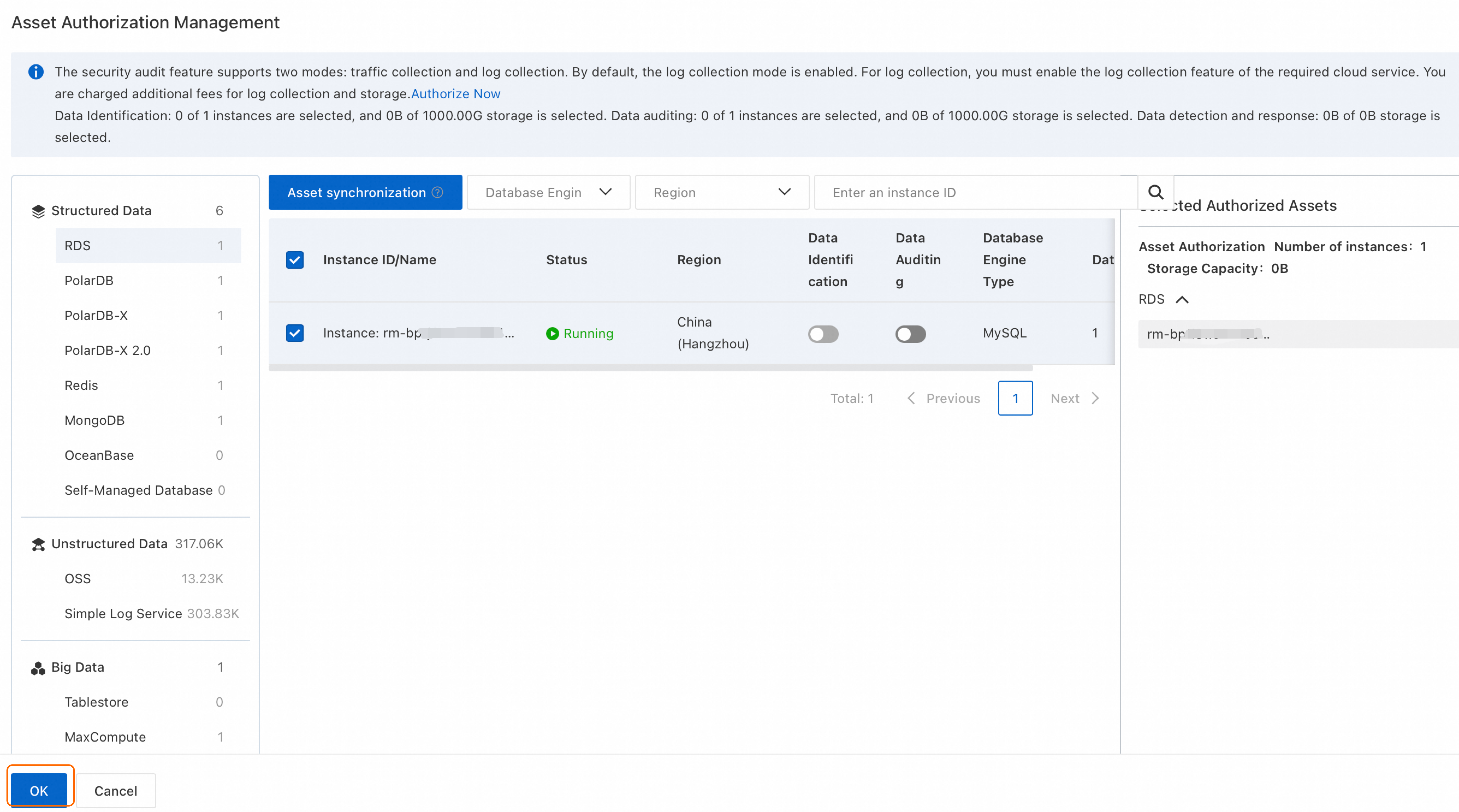The image size is (1459, 812).
Task: Click the Status column header
Action: [x=567, y=260]
